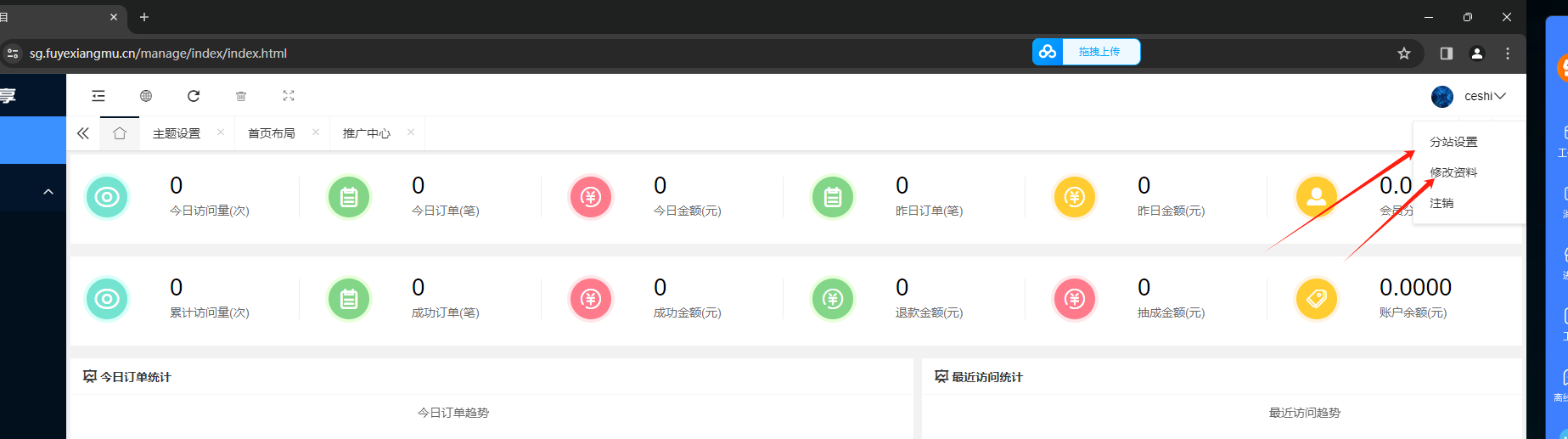Choose 修改资料 in the dropdown menu

pos(1453,172)
